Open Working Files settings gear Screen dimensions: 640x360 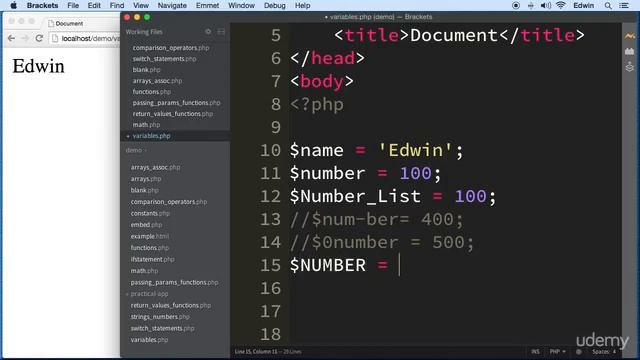click(x=208, y=32)
